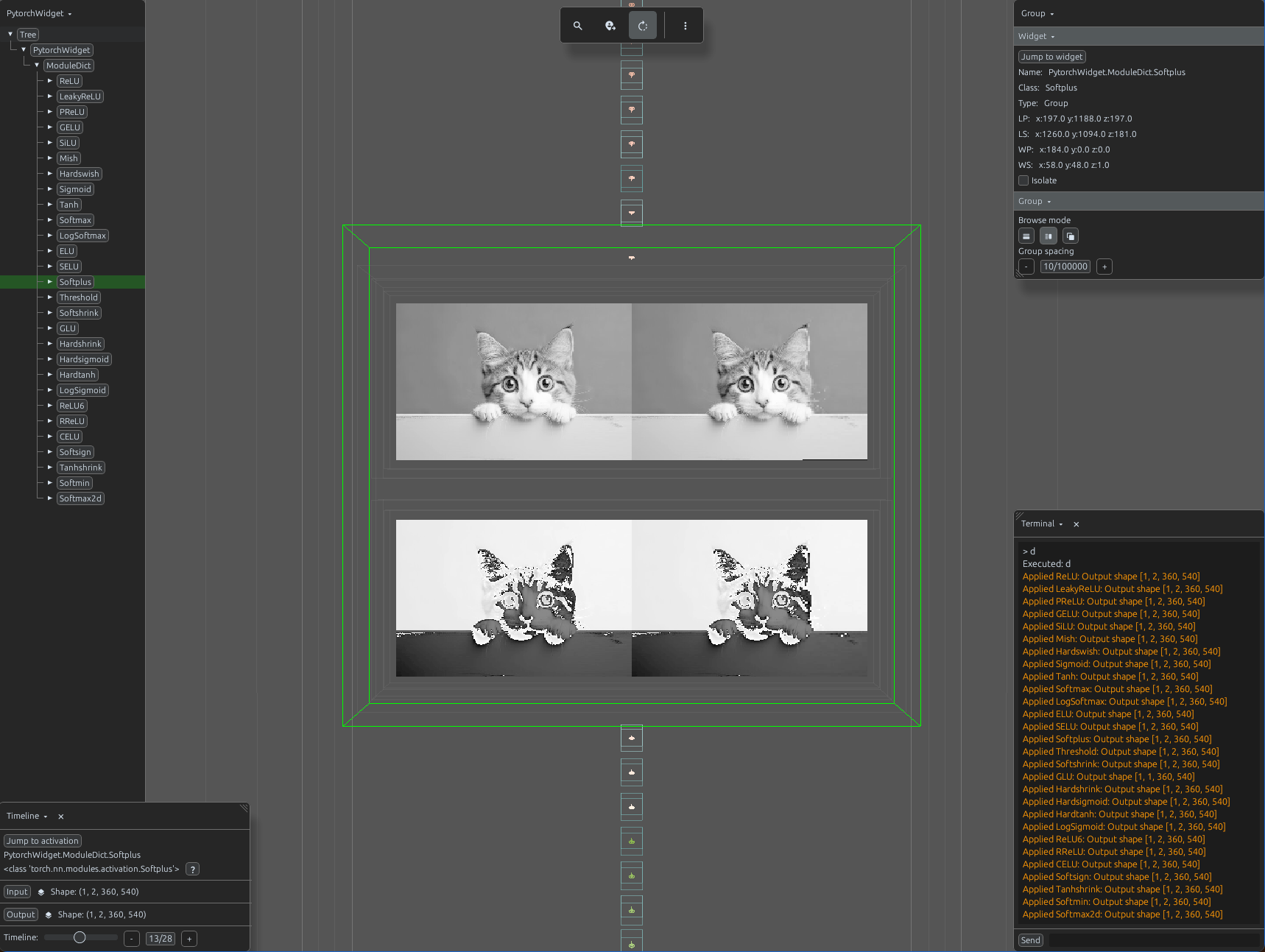The height and width of the screenshot is (952, 1265).
Task: Expand the Softplus tree node arrow
Action: click(x=50, y=281)
